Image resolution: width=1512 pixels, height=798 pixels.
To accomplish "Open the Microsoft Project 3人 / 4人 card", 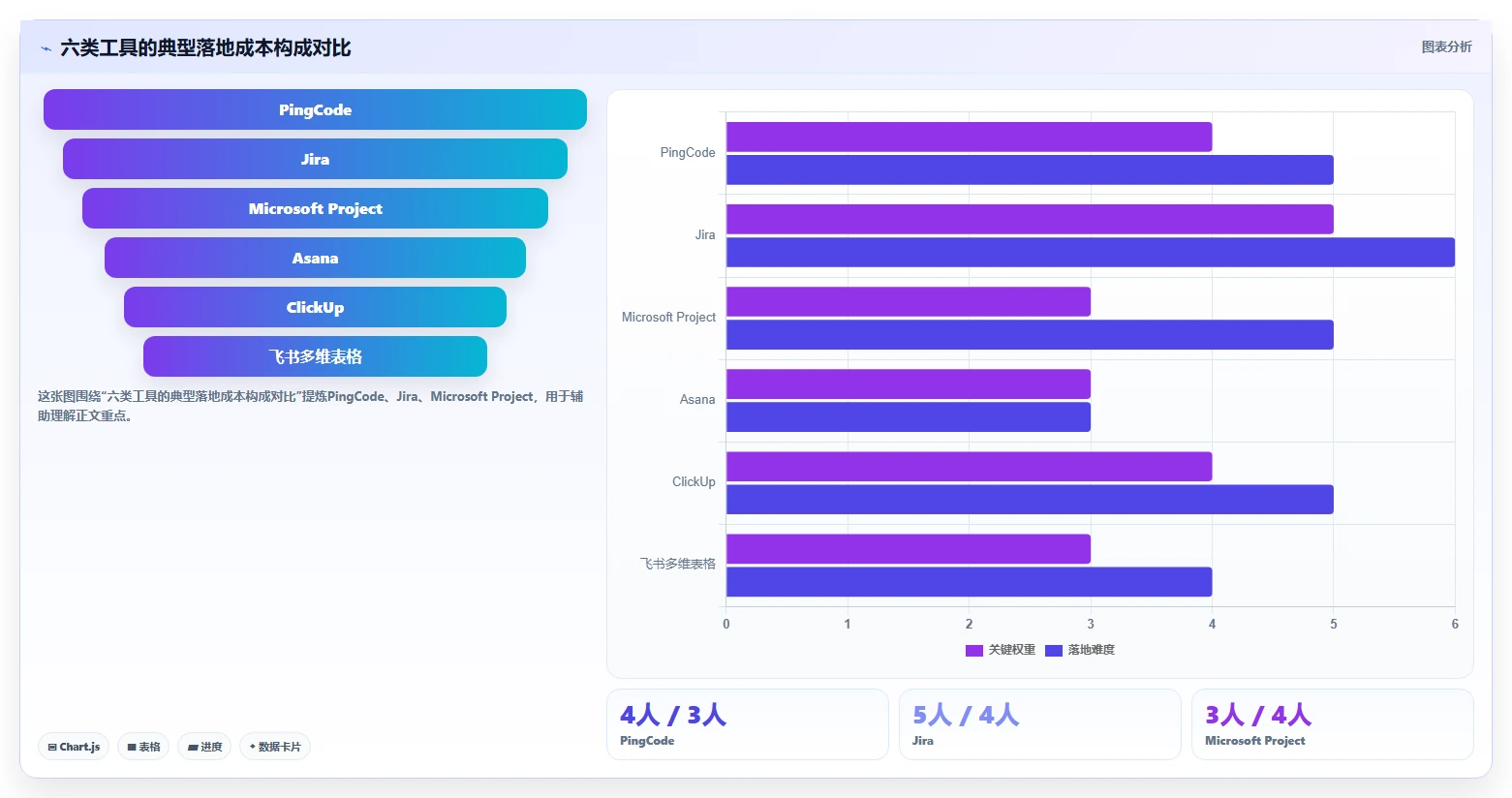I will click(1332, 724).
